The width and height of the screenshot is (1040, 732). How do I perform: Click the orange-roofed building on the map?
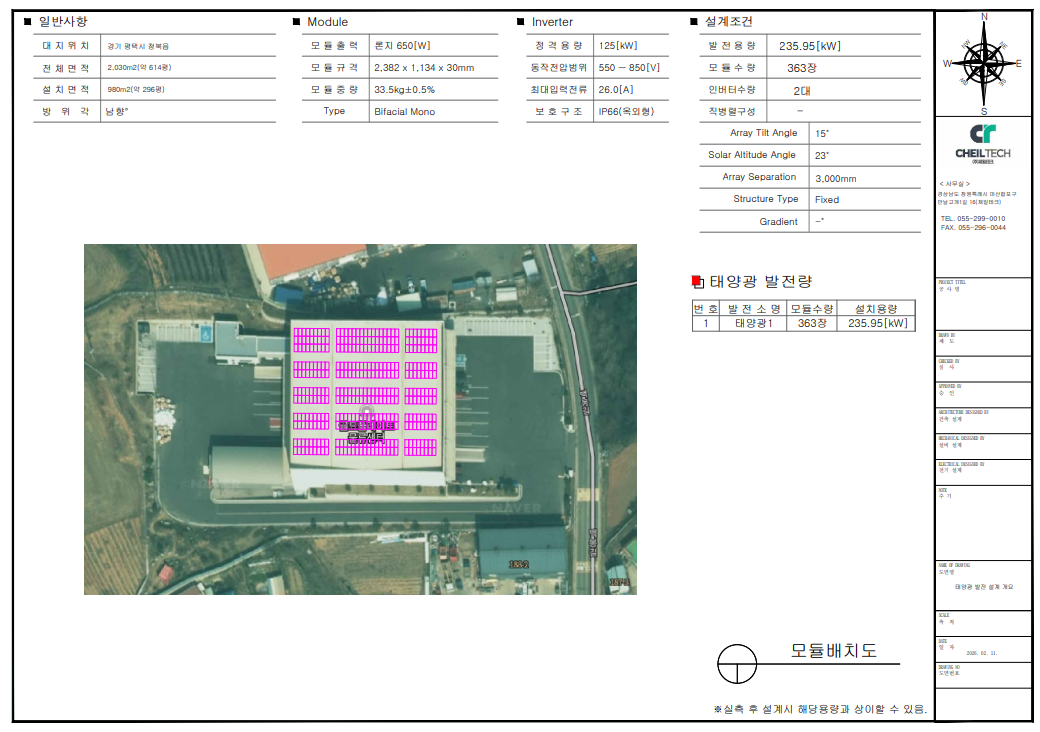[x=312, y=260]
